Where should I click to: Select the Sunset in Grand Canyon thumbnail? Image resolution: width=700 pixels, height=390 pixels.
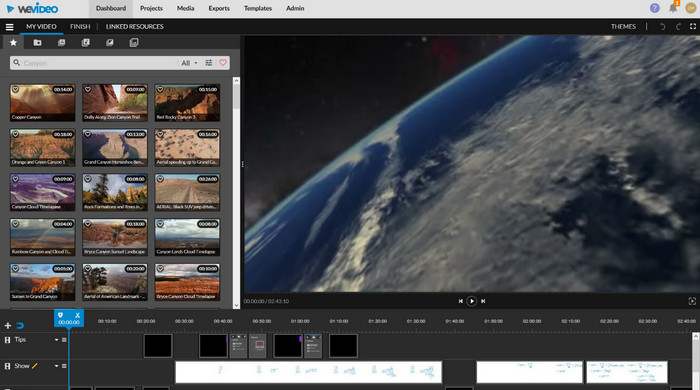[42, 282]
